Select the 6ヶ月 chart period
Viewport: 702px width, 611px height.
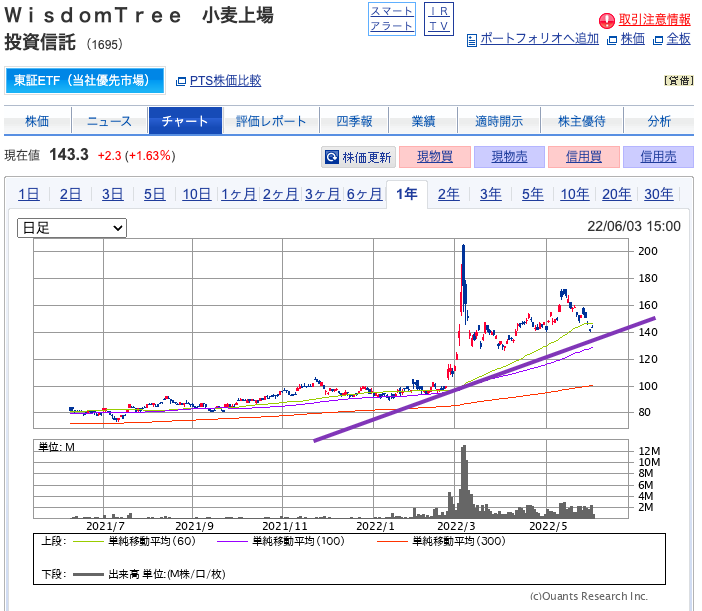pyautogui.click(x=364, y=194)
